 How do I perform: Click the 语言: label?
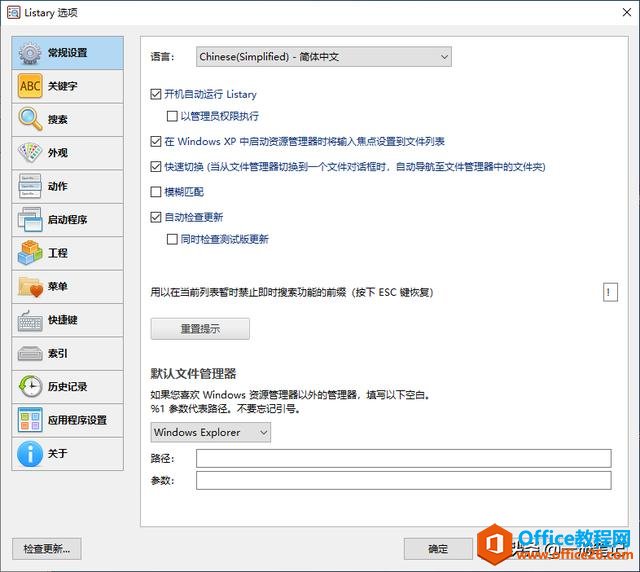tap(162, 57)
